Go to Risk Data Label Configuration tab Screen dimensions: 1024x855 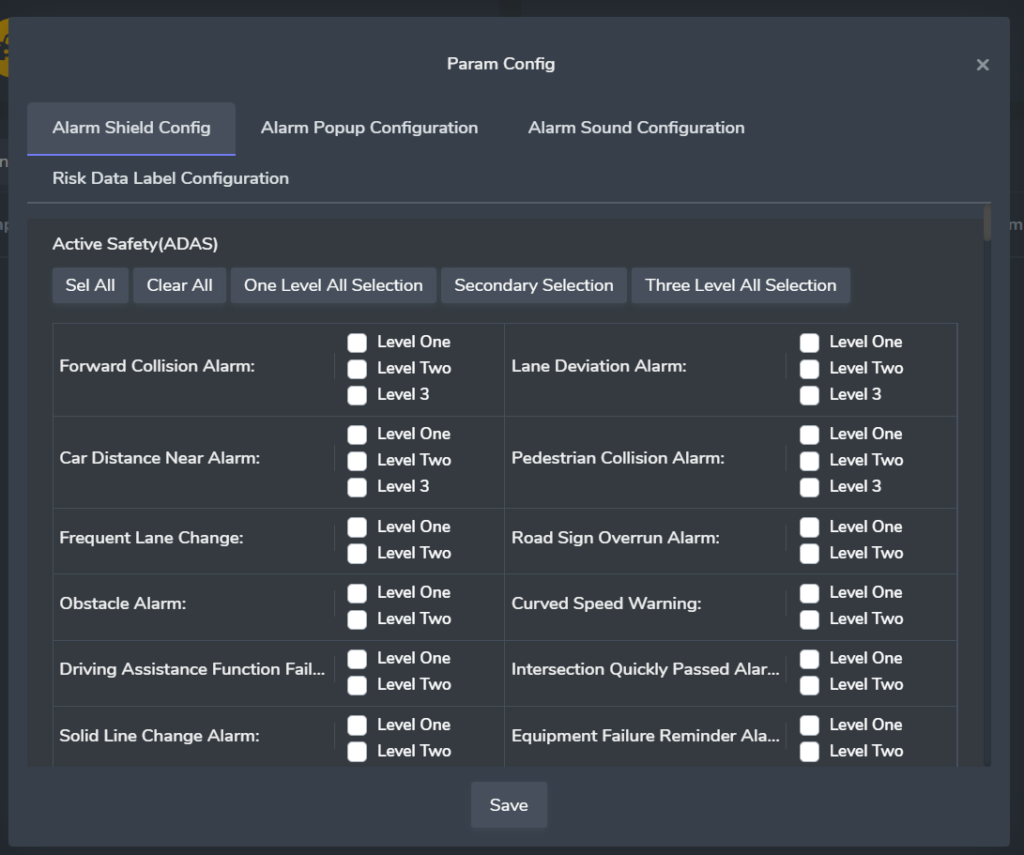[x=171, y=179]
